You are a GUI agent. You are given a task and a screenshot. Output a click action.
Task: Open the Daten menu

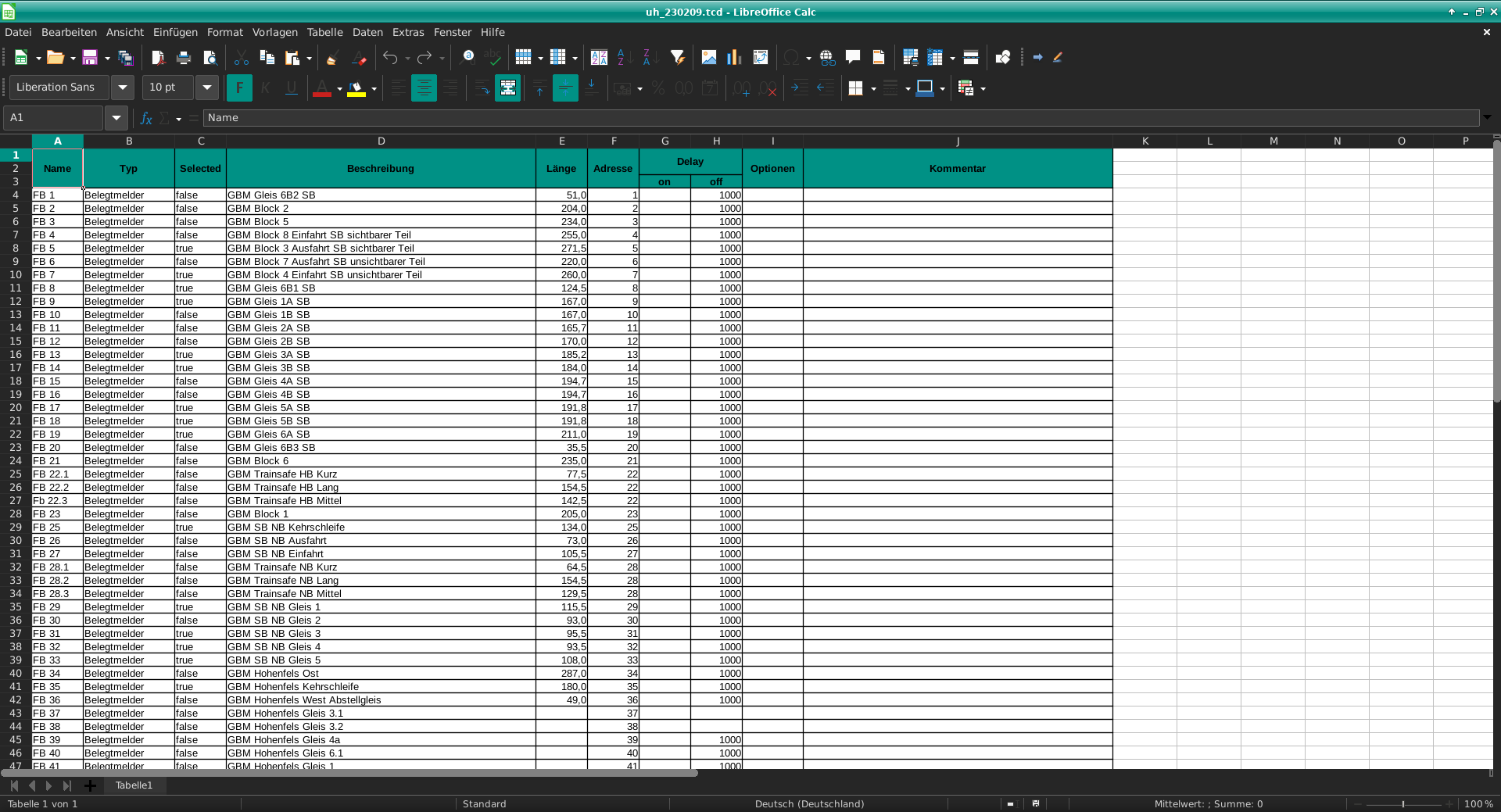point(367,32)
